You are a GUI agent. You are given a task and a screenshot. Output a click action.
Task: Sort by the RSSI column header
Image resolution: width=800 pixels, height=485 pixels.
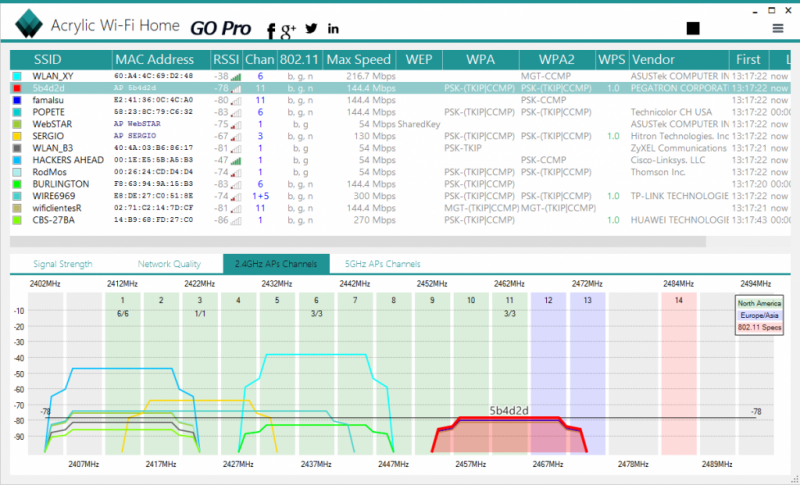pos(226,60)
